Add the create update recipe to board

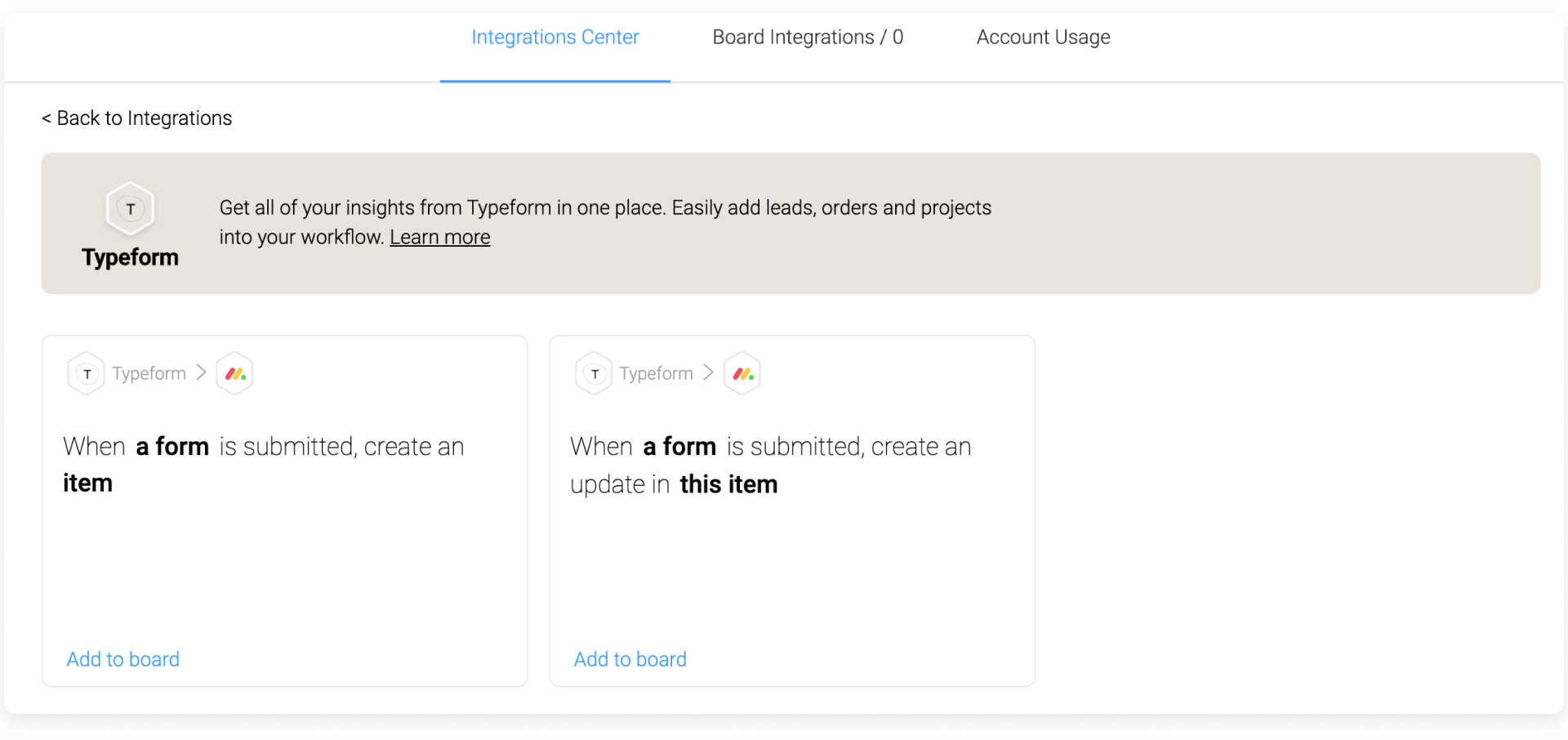click(x=630, y=659)
